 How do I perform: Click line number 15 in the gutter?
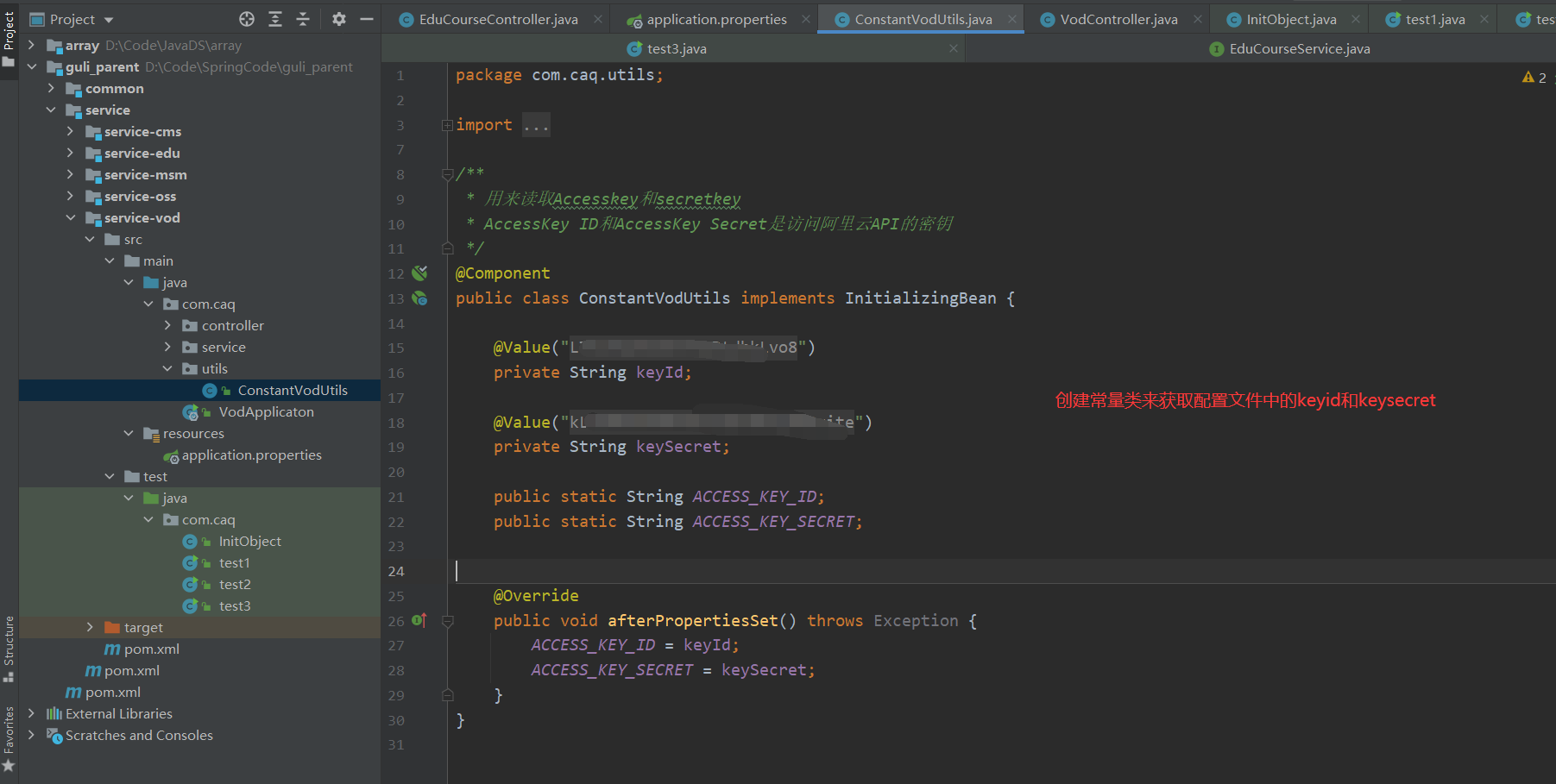(396, 348)
